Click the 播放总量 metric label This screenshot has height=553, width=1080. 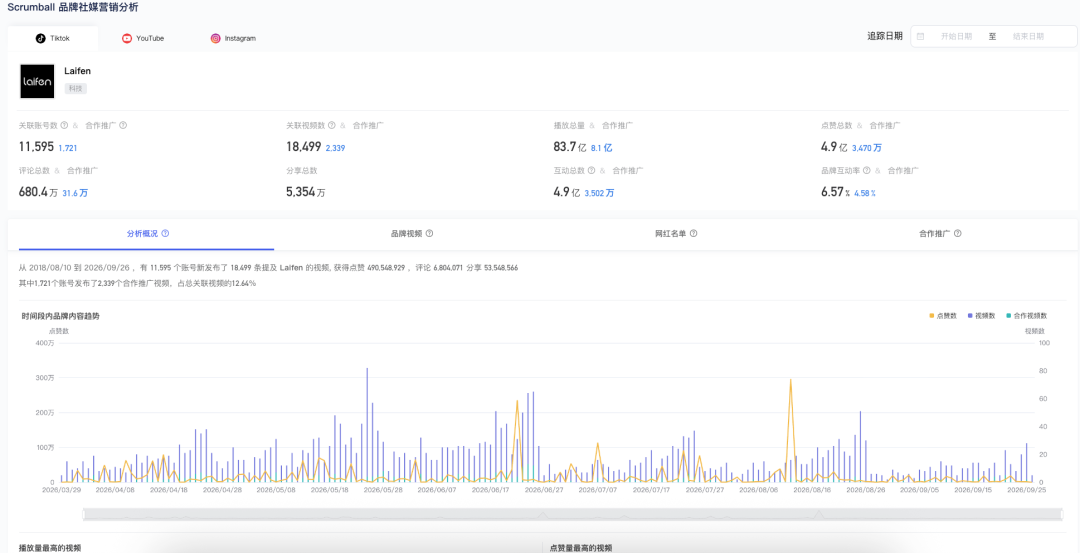[x=569, y=126]
